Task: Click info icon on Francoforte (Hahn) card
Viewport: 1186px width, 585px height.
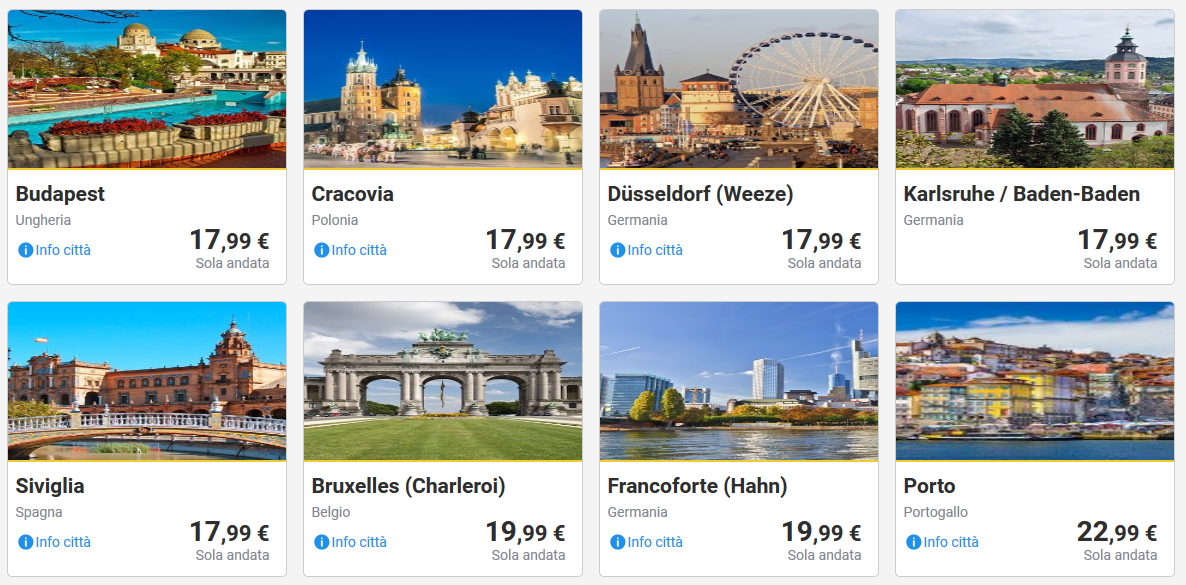Action: 617,542
